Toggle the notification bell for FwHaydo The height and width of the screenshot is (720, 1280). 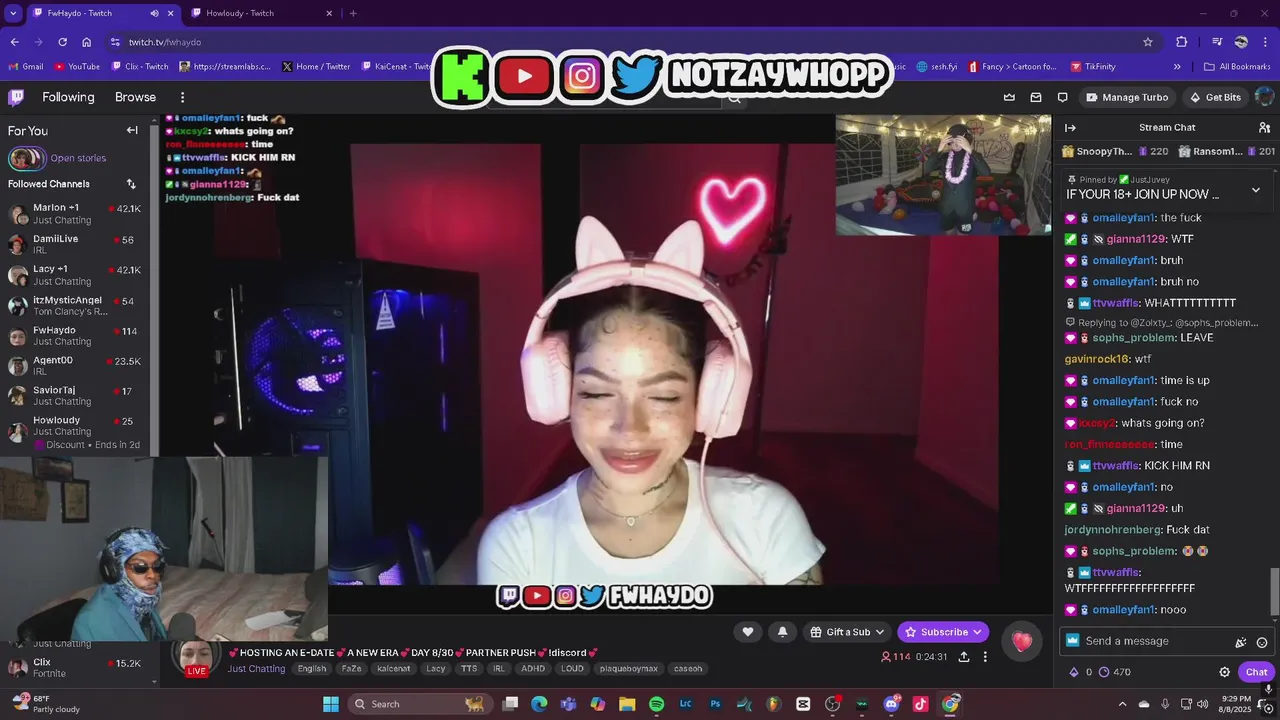point(782,631)
